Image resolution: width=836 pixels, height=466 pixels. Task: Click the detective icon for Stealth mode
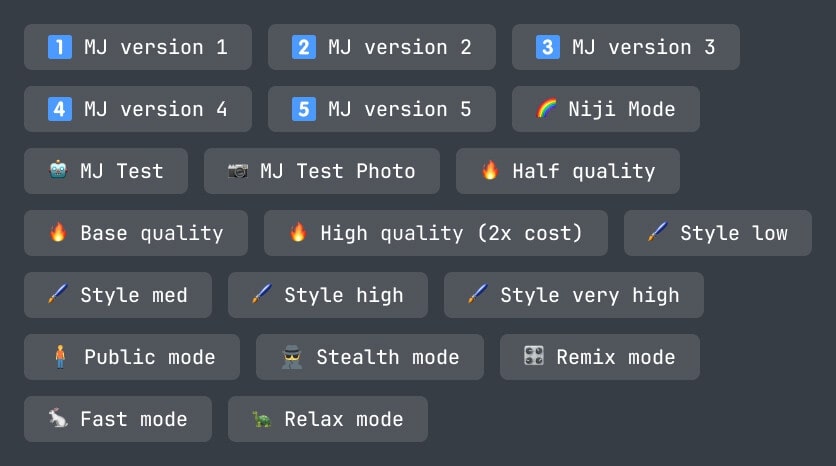(292, 357)
